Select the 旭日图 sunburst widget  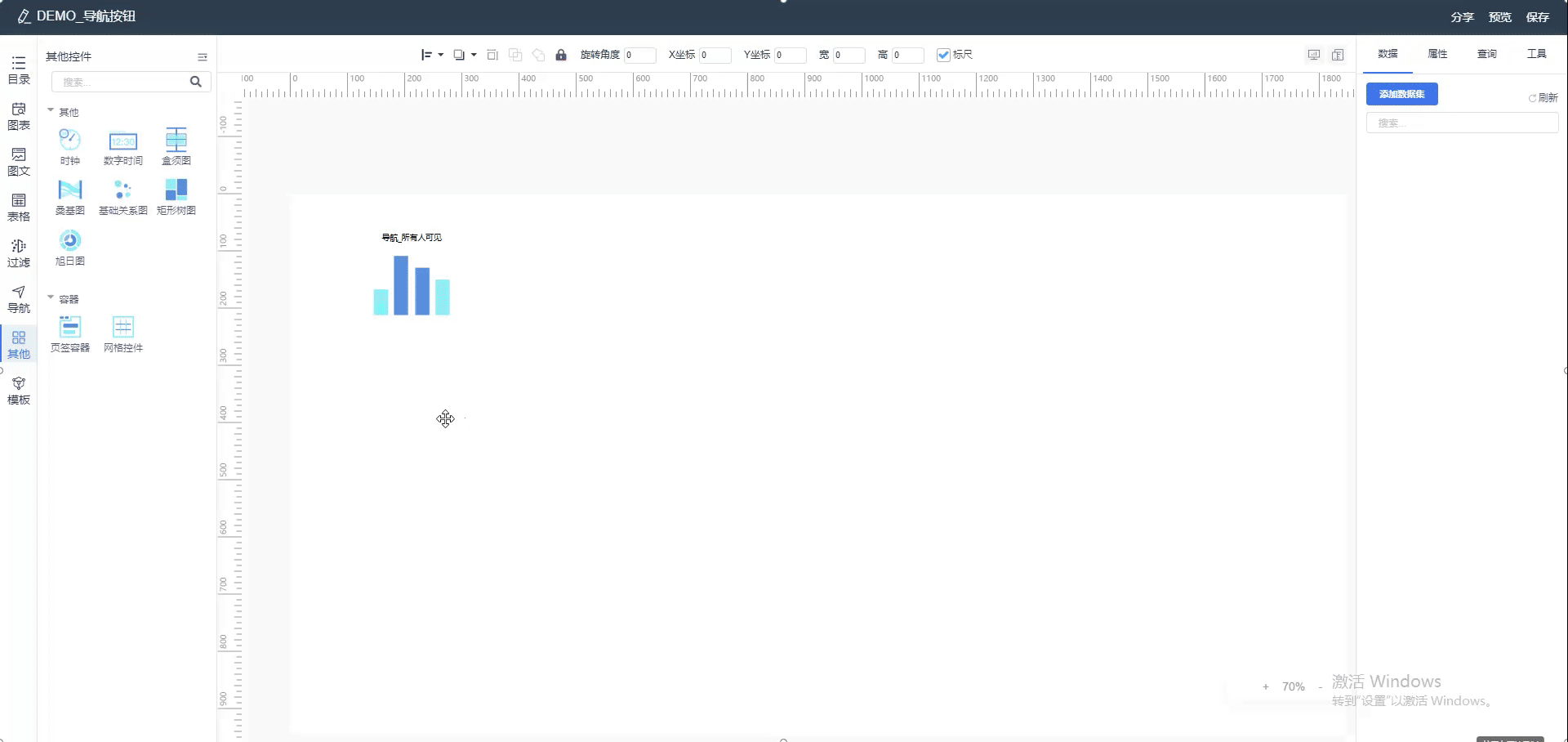(x=70, y=248)
